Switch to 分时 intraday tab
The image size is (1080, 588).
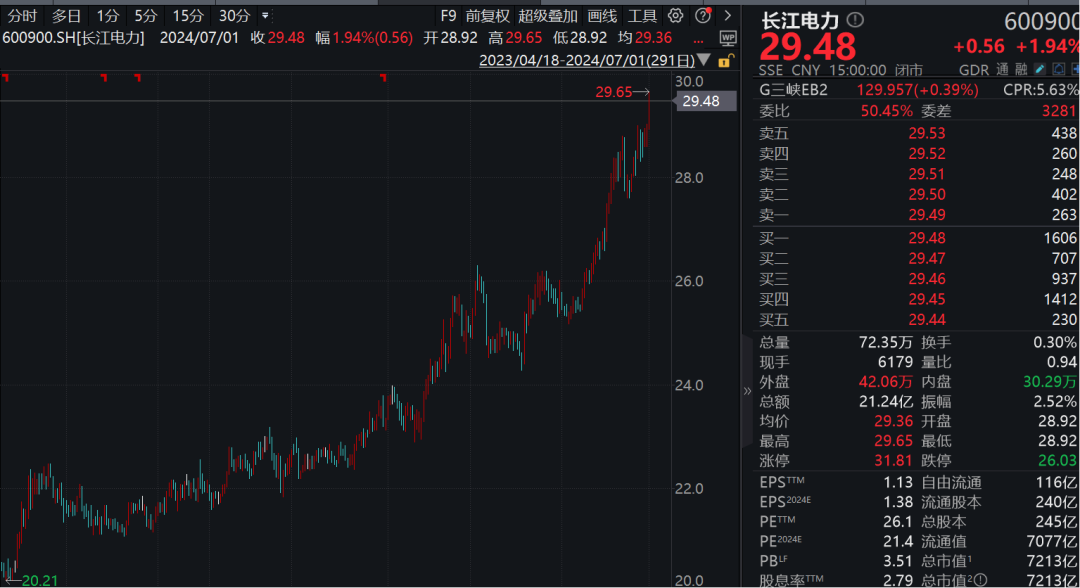(22, 16)
